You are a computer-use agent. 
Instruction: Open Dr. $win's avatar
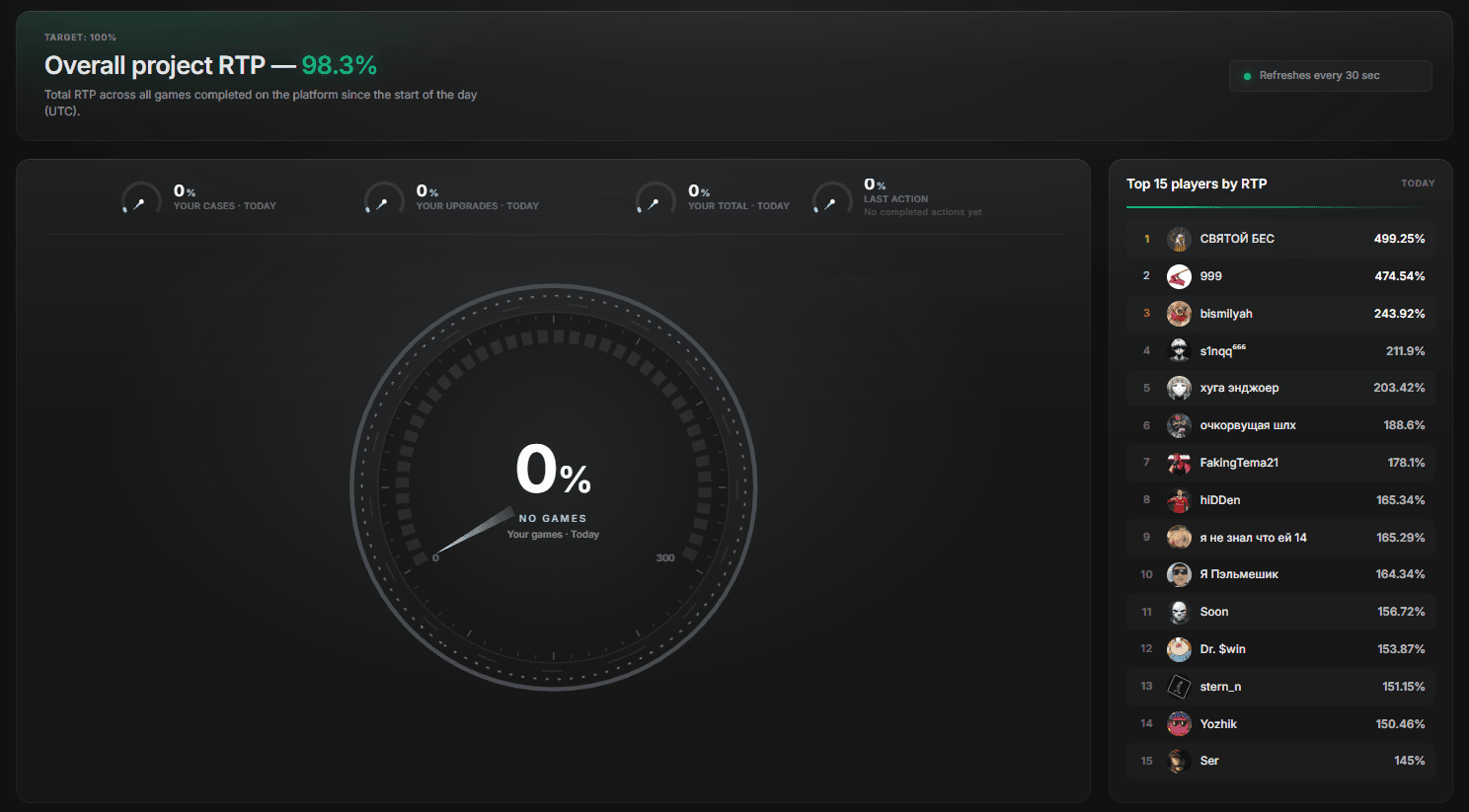tap(1179, 649)
